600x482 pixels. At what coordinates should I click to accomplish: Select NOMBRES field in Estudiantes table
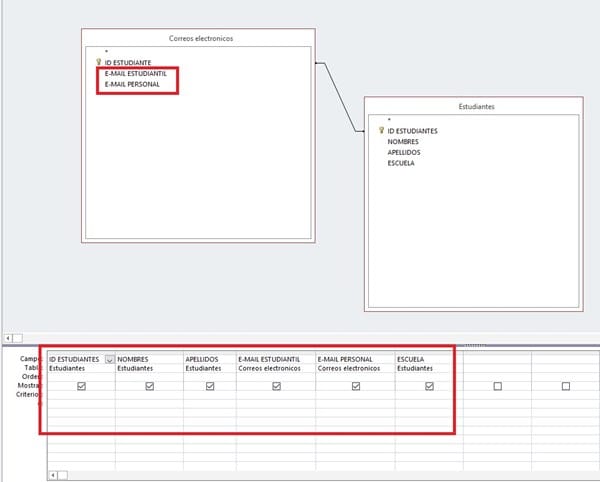(x=403, y=142)
